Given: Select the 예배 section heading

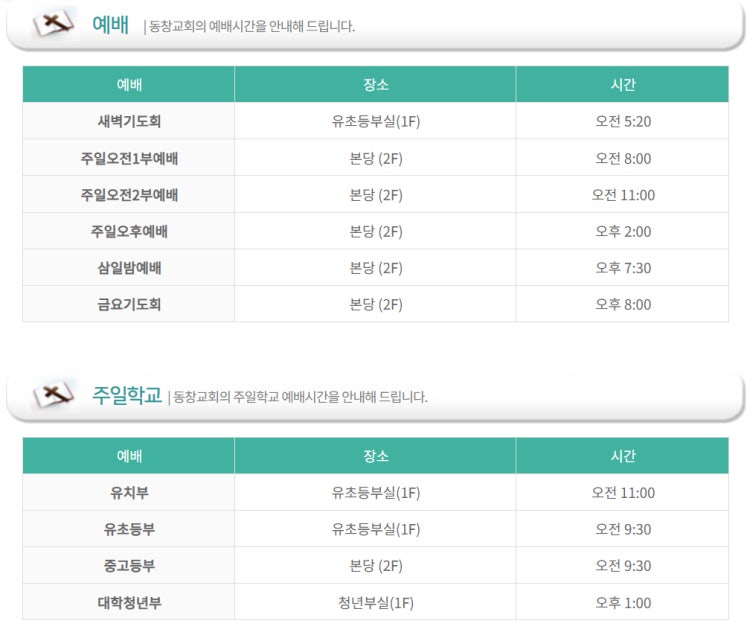Looking at the screenshot, I should pos(110,24).
